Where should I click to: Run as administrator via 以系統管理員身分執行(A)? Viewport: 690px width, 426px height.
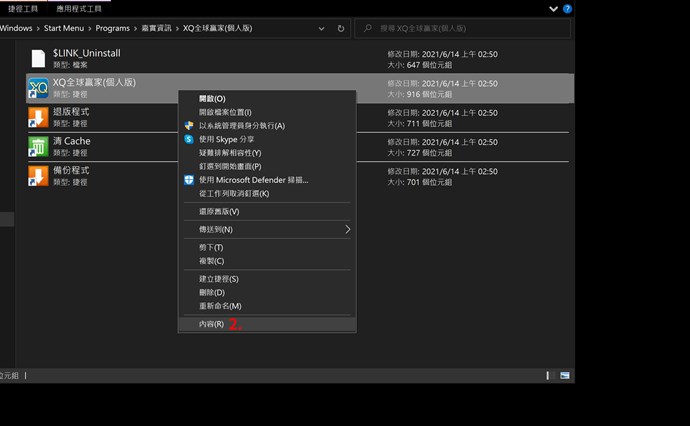click(x=241, y=126)
